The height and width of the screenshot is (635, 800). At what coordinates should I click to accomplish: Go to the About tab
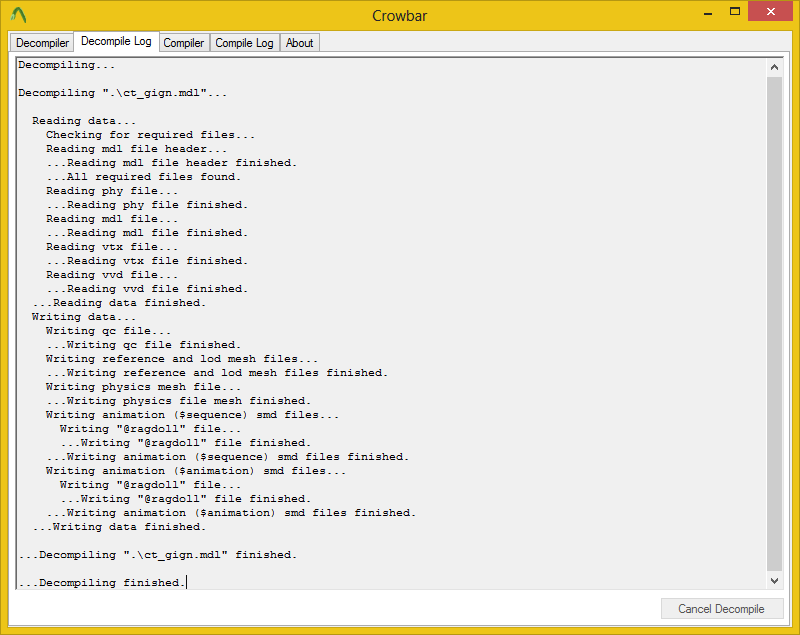299,43
